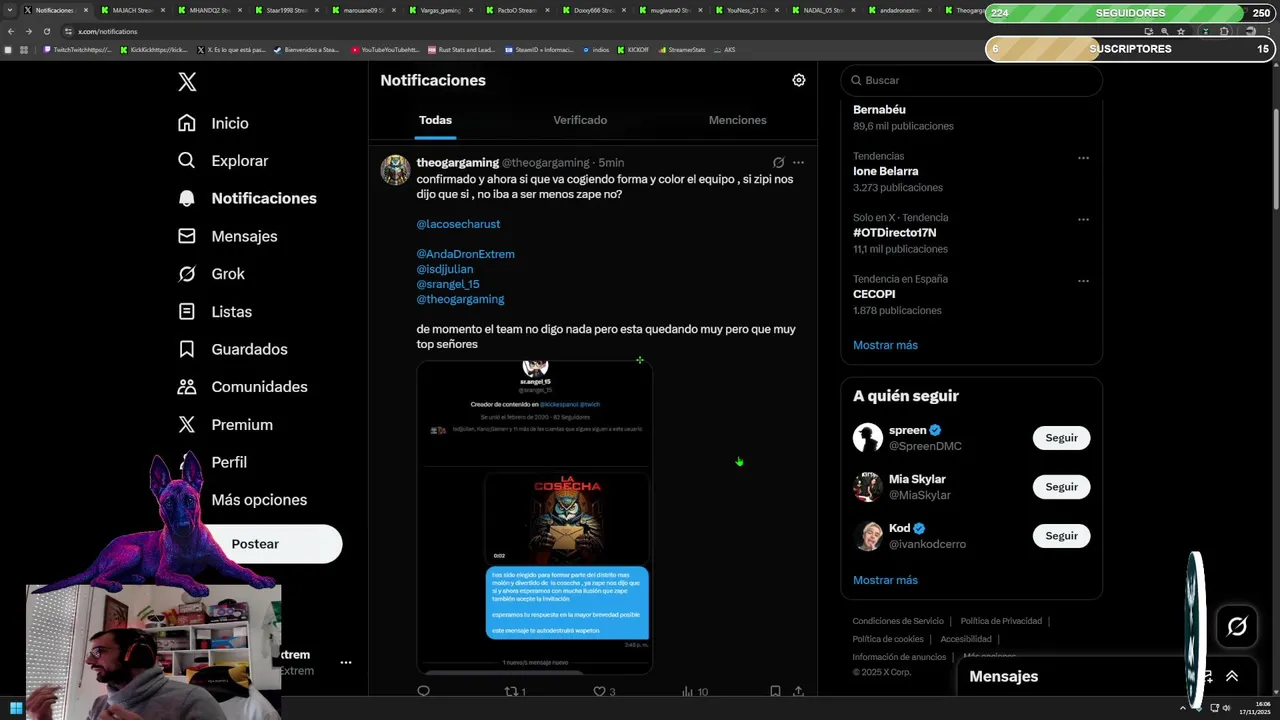Follow spreen with Seguir button

coord(1061,438)
